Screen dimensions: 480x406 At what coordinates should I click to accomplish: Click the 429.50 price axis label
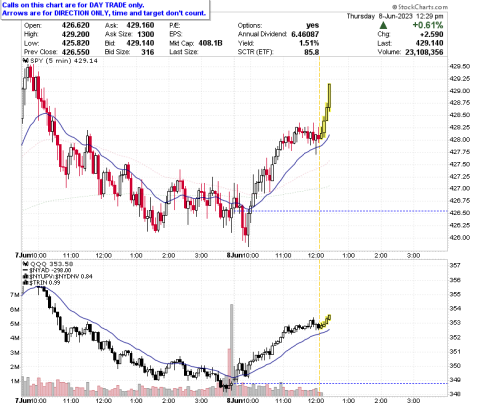pyautogui.click(x=460, y=67)
